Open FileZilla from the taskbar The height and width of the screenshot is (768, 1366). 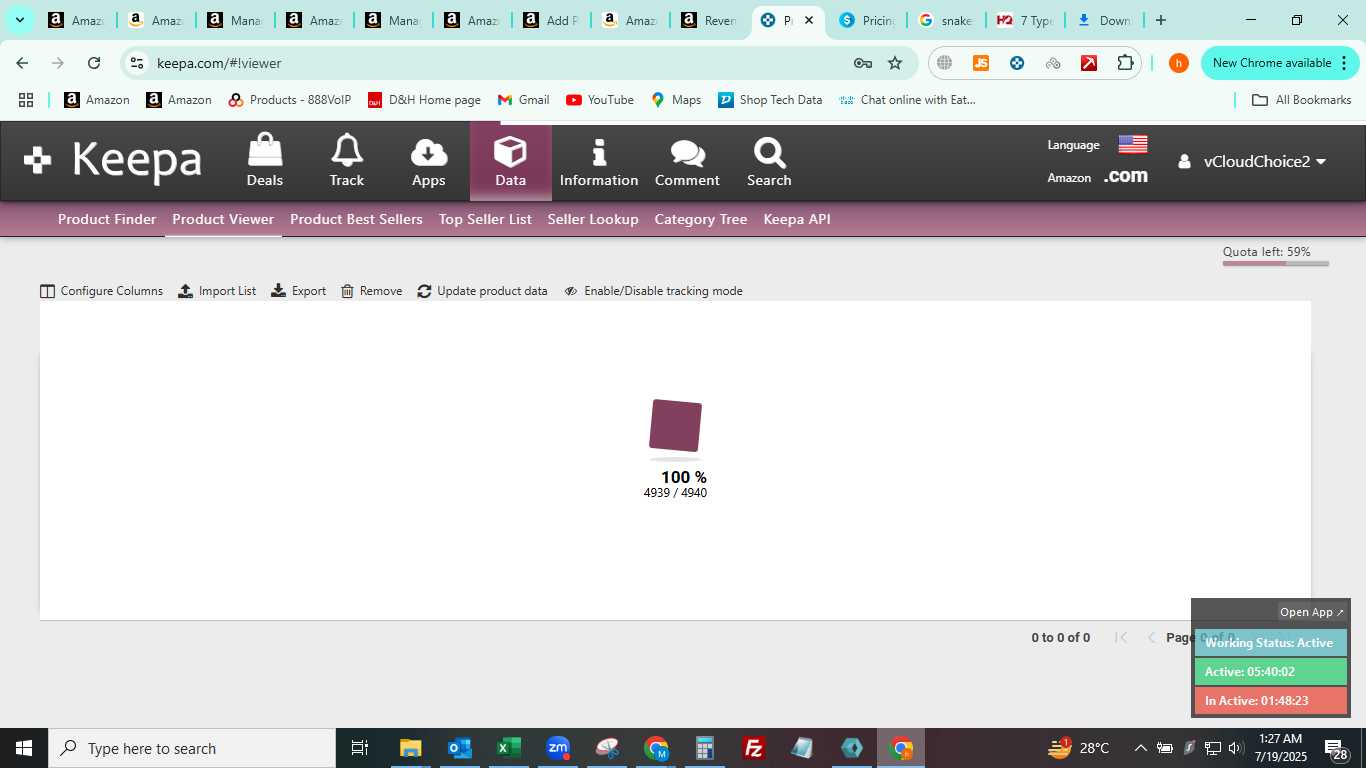(x=754, y=748)
